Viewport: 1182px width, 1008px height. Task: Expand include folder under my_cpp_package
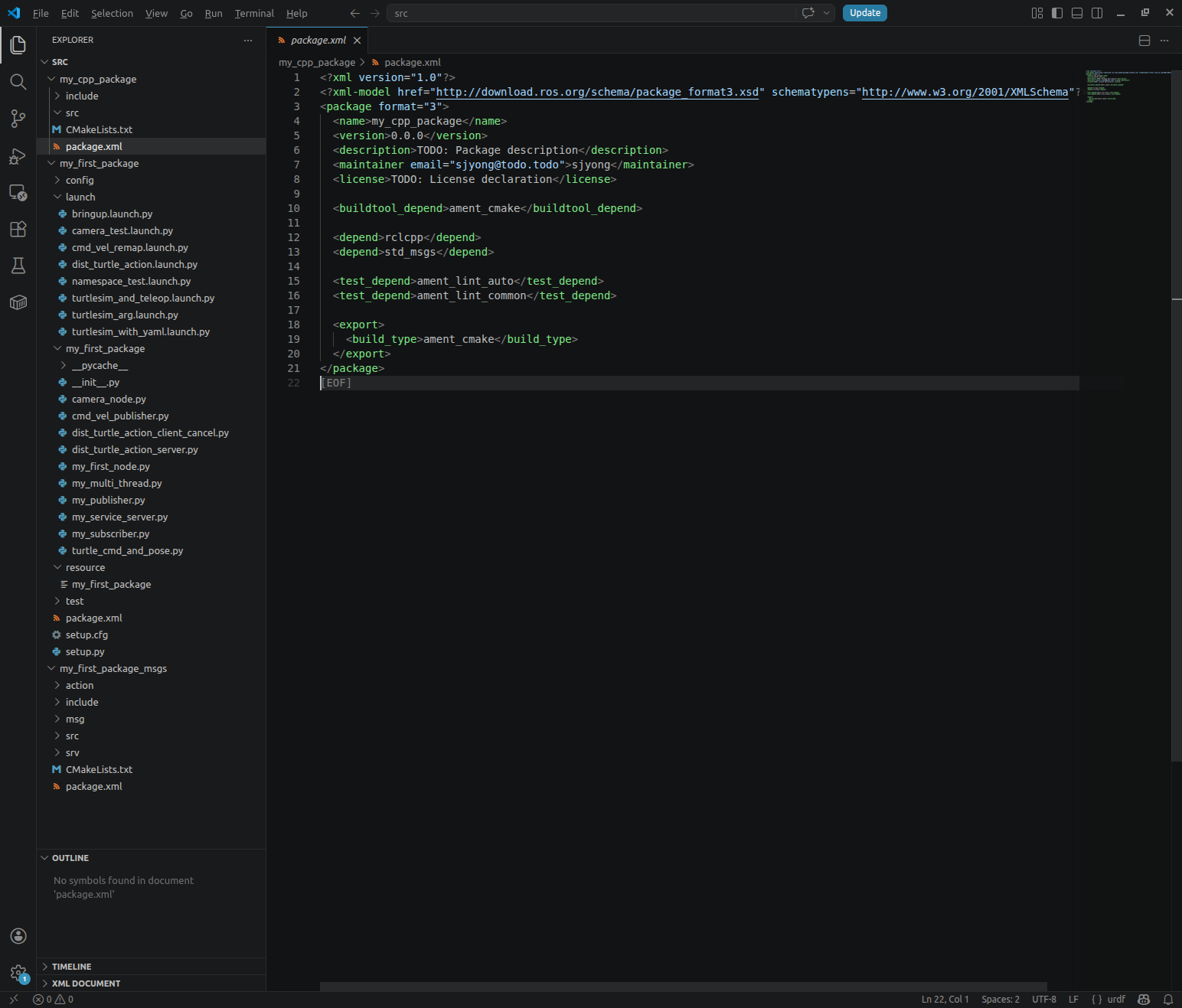coord(151,96)
